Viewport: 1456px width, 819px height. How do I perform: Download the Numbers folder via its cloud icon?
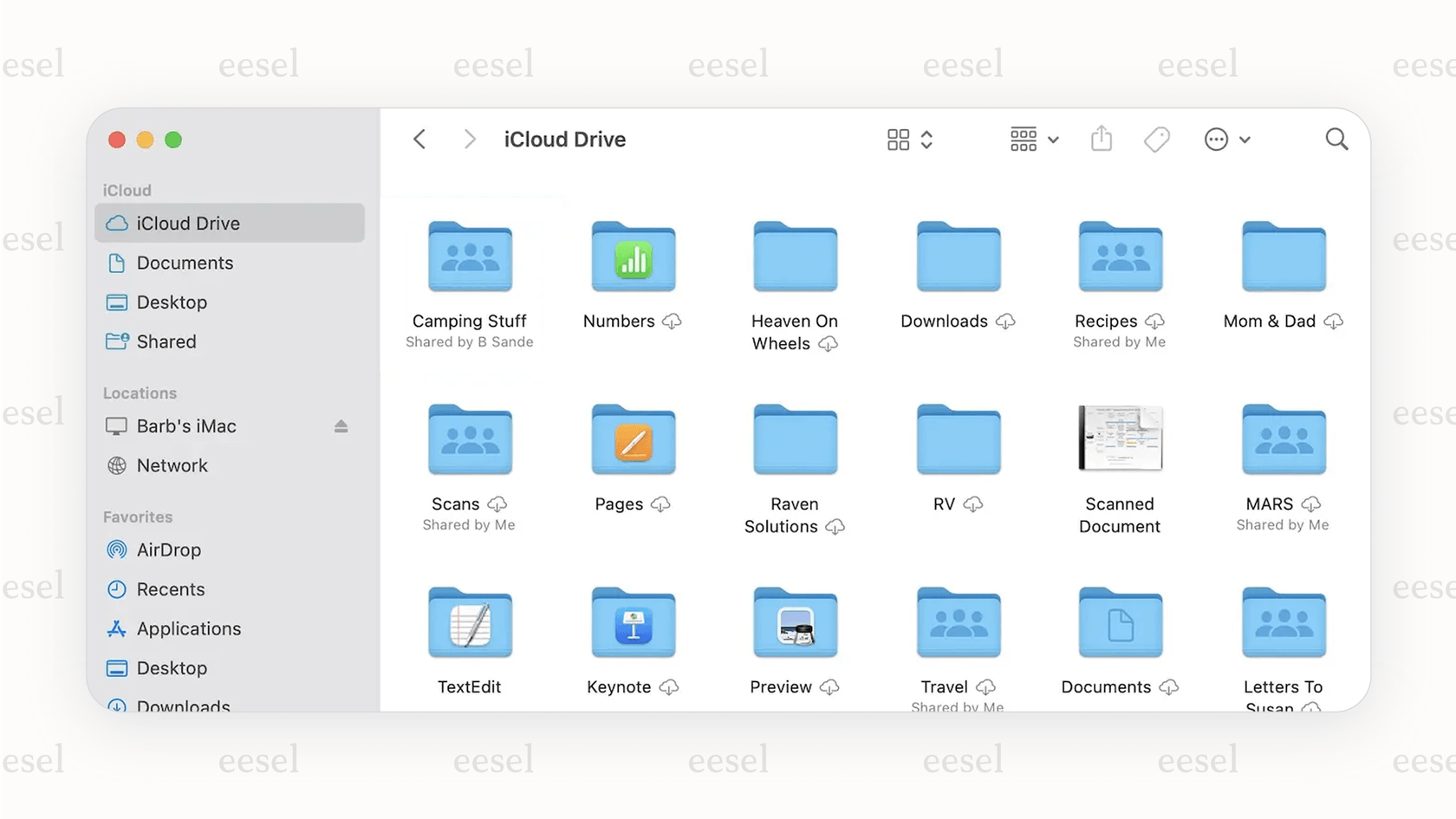tap(672, 321)
